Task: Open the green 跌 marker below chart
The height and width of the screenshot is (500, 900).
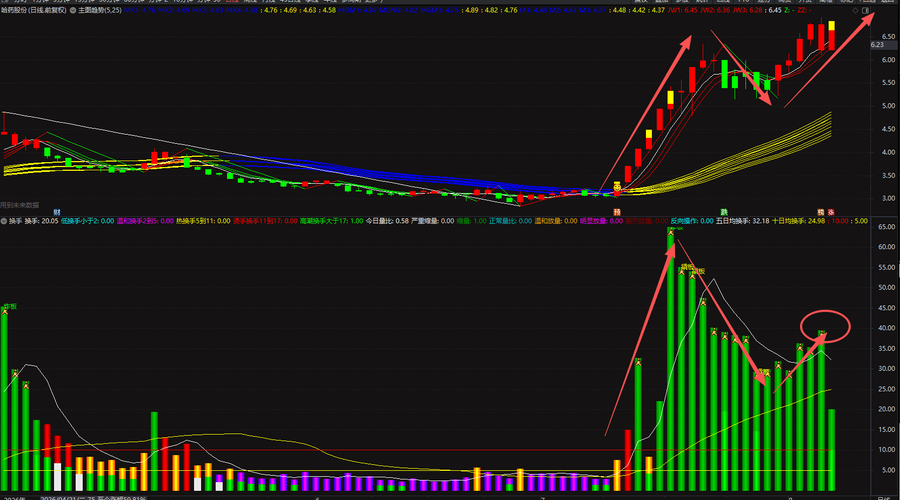Action: pos(724,212)
